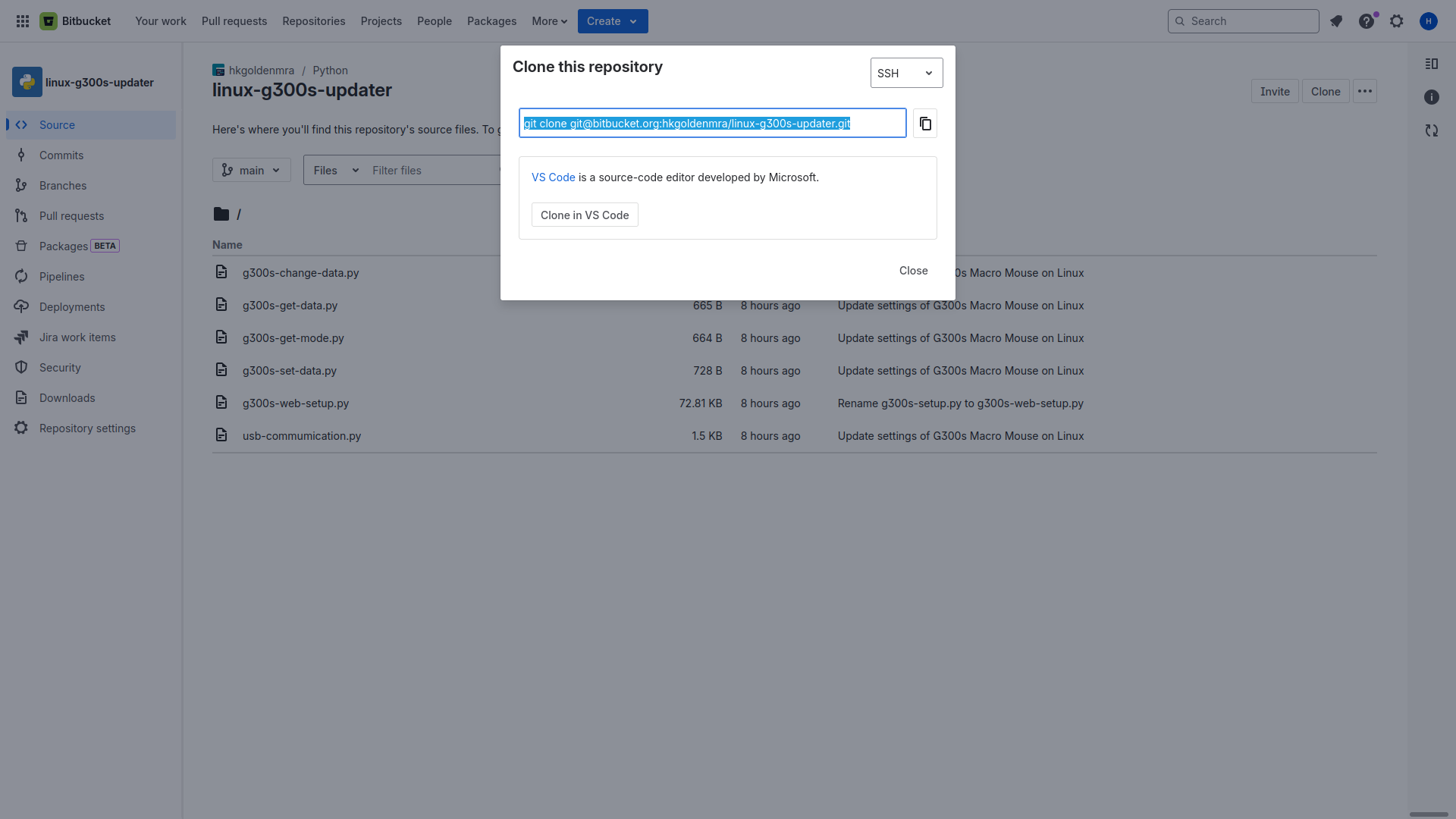Click the Name column header
This screenshot has height=819, width=1456.
coord(227,245)
